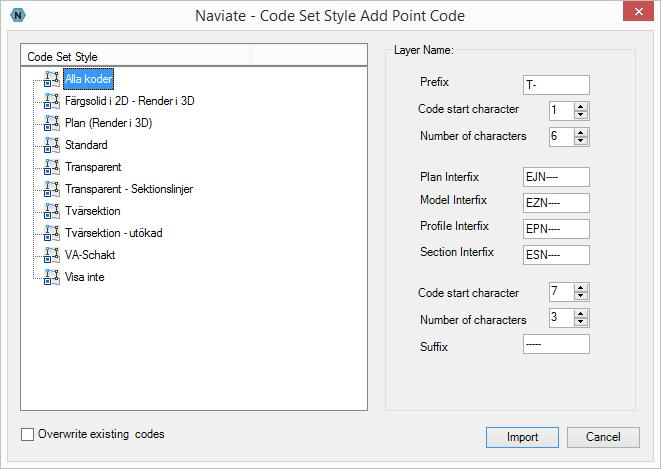The height and width of the screenshot is (469, 661).
Task: Click the Alla koder code set icon
Action: (52, 79)
